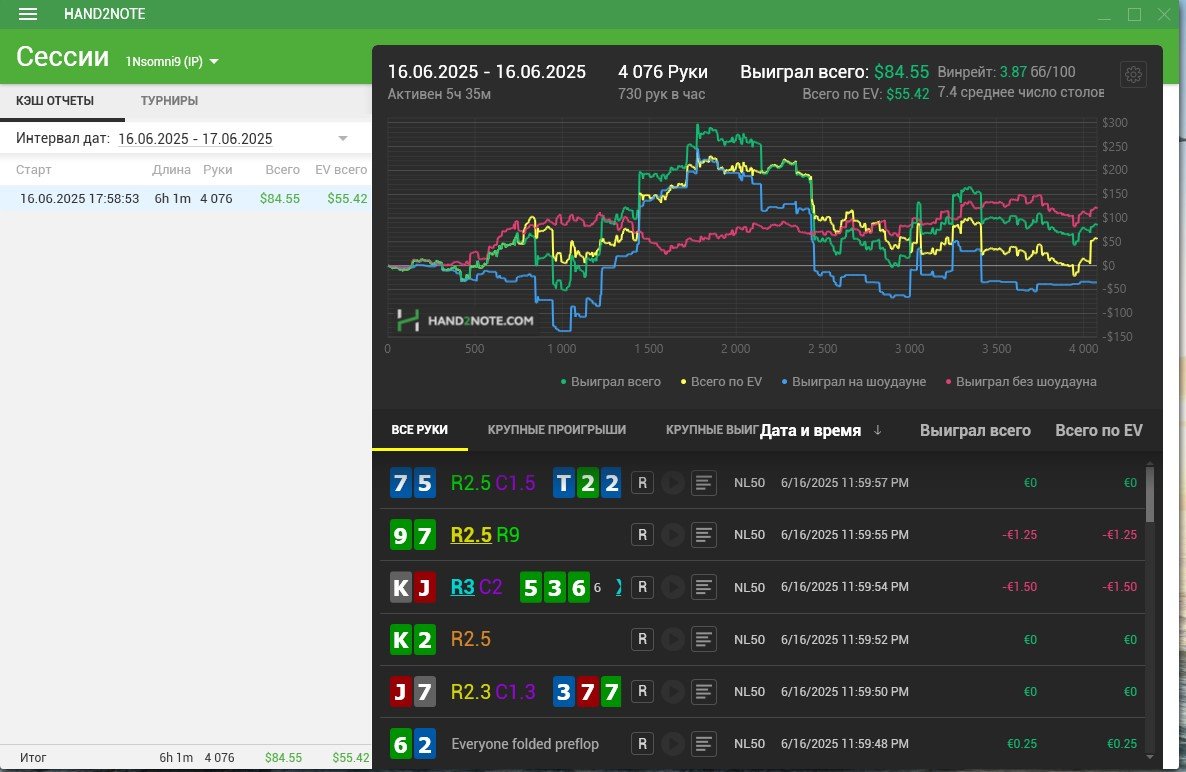Viewport: 1186px width, 772px height.
Task: Click the hands list scrollbar thumb
Action: pyautogui.click(x=1150, y=495)
